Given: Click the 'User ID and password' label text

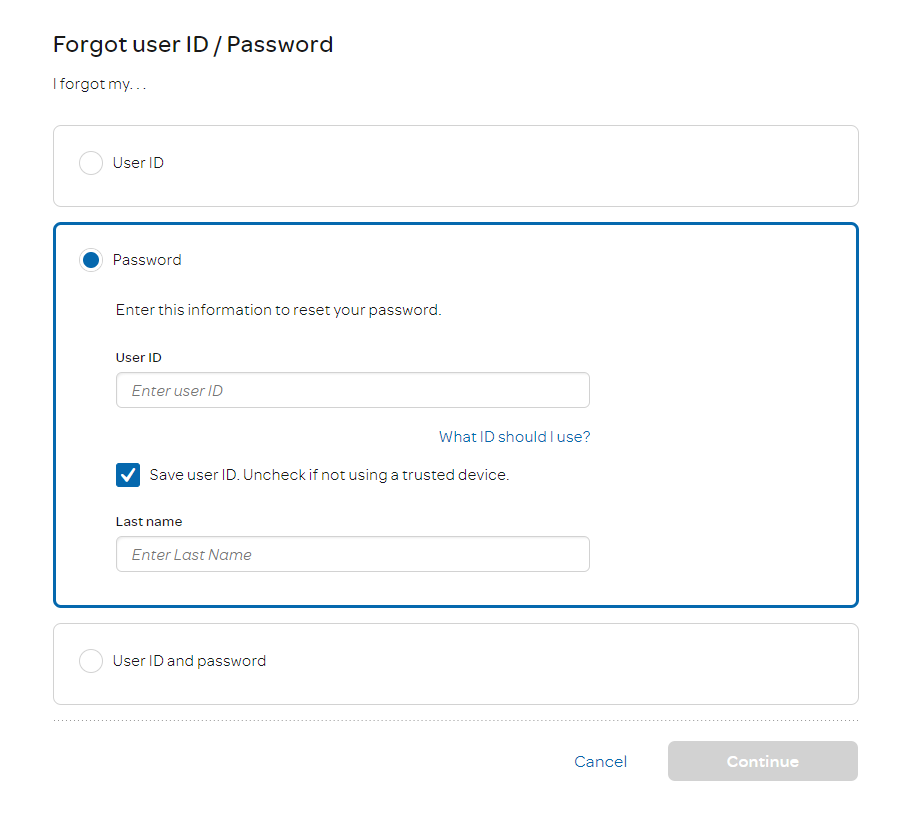Looking at the screenshot, I should point(189,661).
